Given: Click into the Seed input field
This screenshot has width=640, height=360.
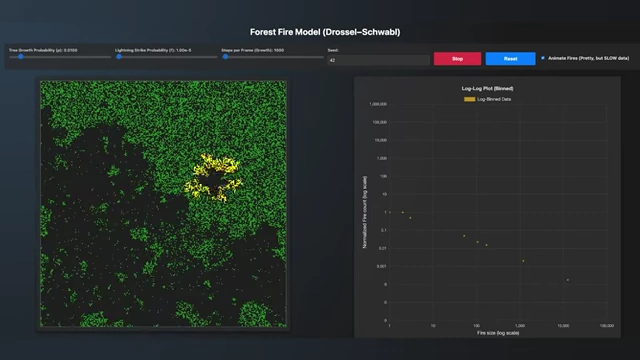Looking at the screenshot, I should pos(378,60).
